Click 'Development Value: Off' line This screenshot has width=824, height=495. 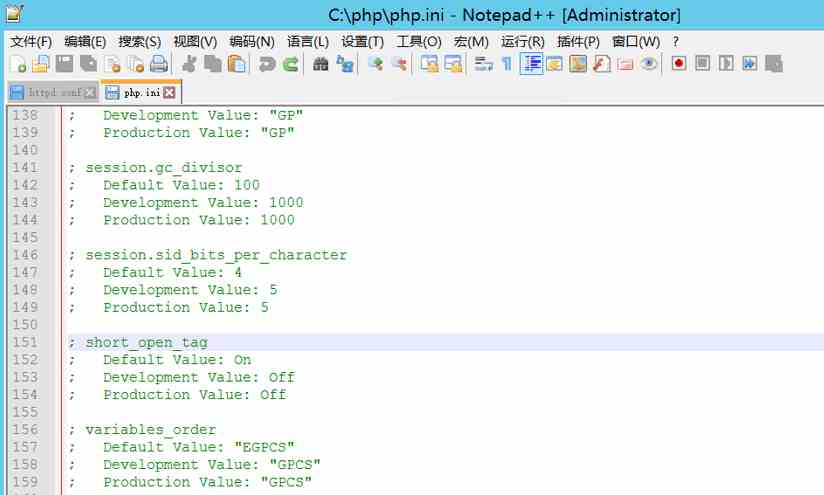[x=199, y=377]
